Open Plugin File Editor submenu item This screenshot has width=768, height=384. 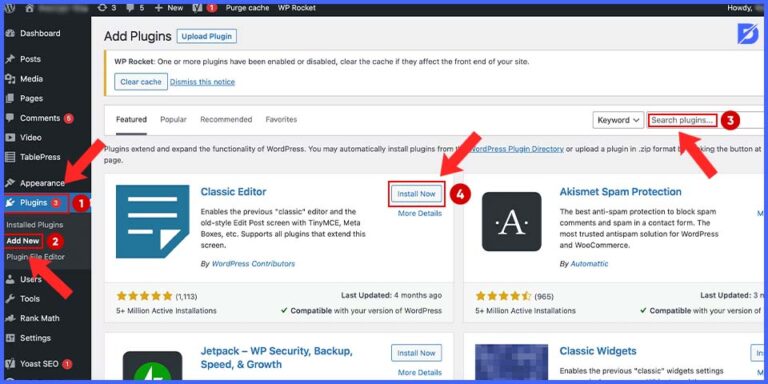pos(35,257)
